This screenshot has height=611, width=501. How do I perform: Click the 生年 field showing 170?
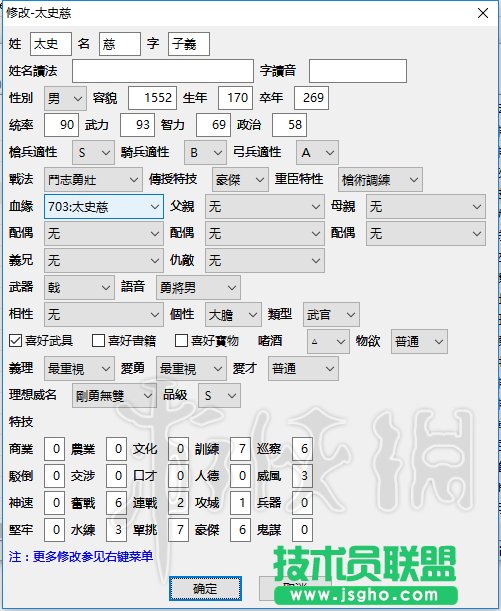coord(235,98)
